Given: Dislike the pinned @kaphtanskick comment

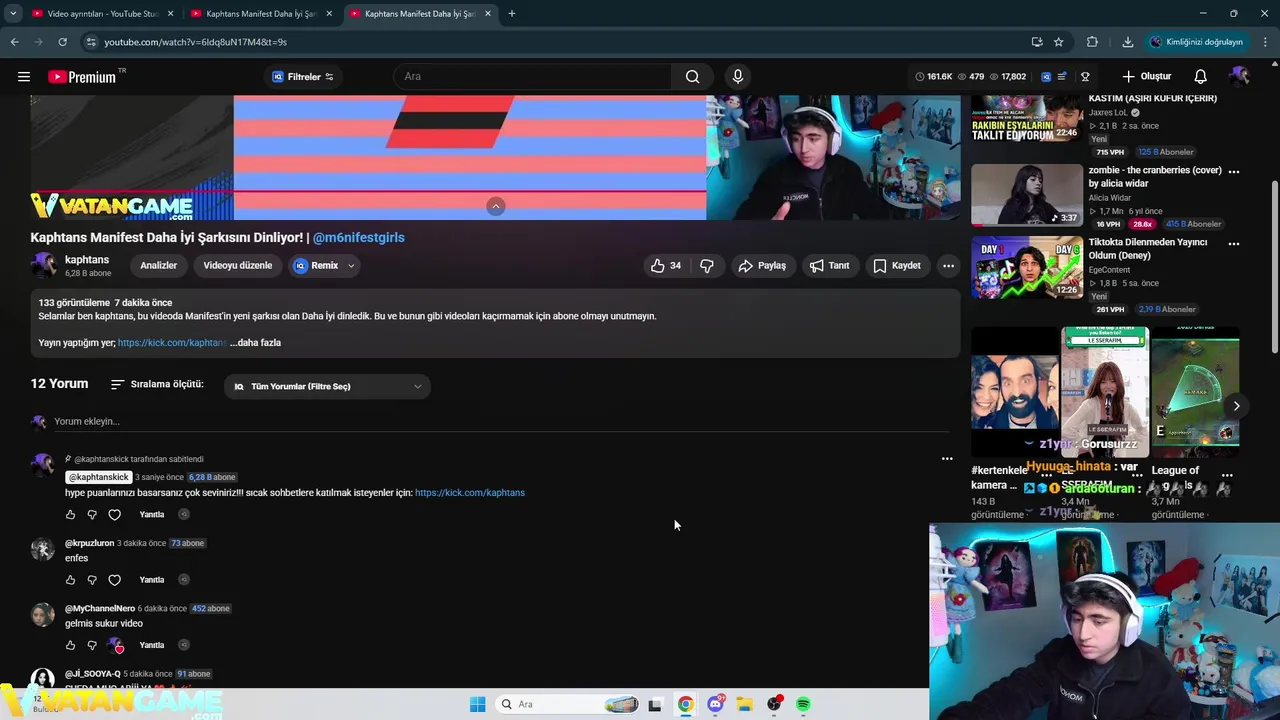Looking at the screenshot, I should (92, 515).
